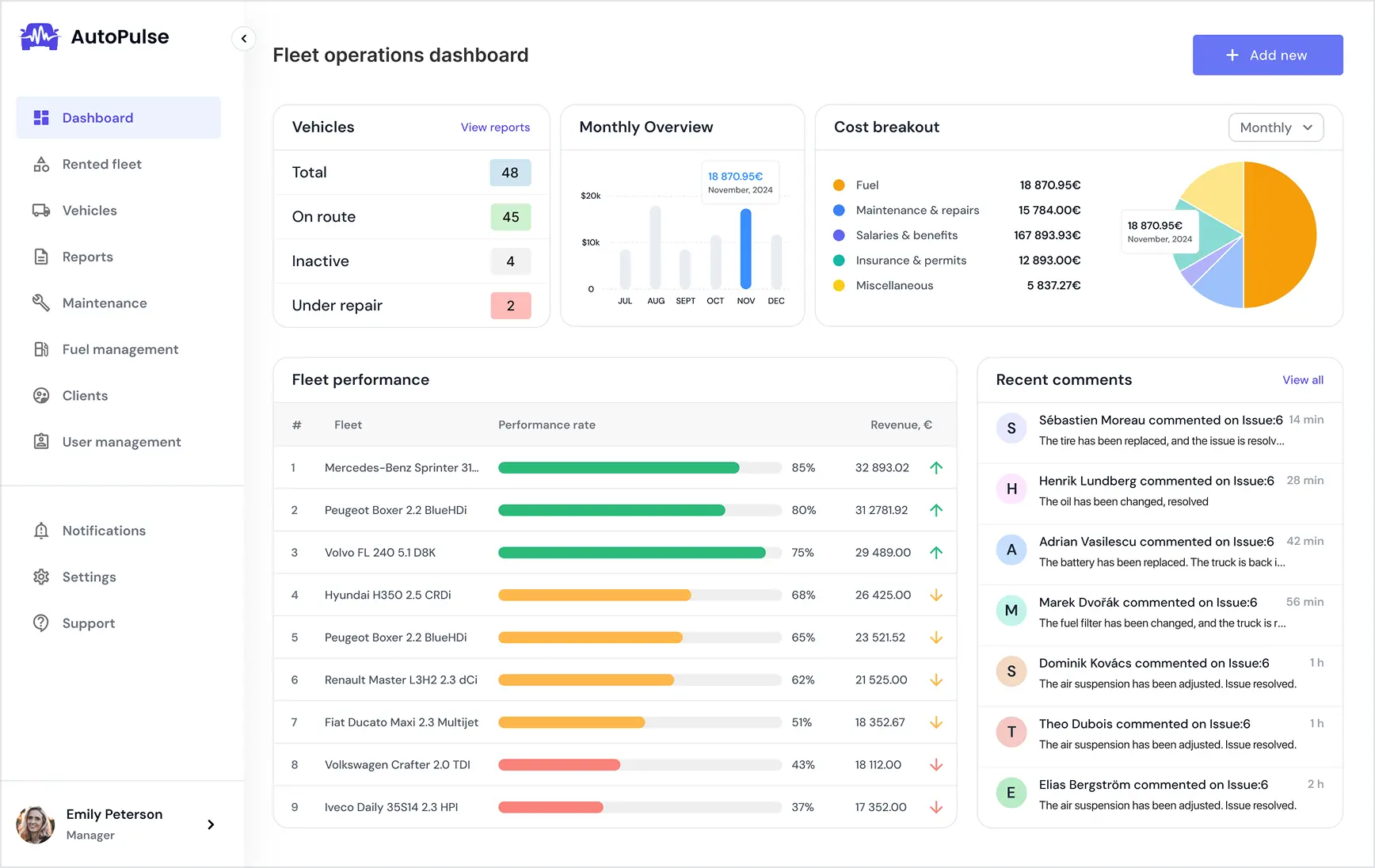Open the Notifications bell icon

coord(41,531)
